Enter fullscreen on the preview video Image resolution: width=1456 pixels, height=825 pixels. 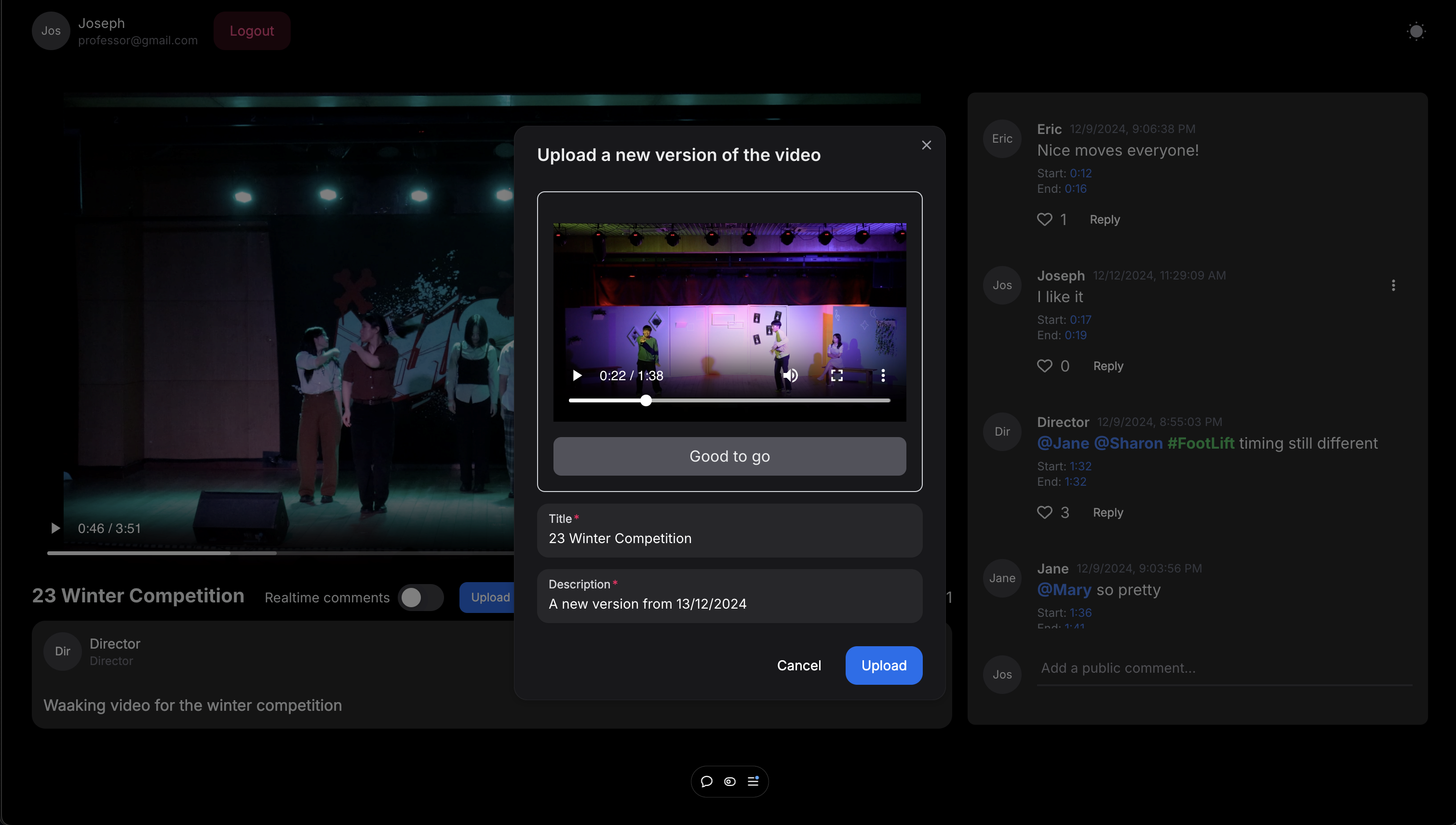836,376
